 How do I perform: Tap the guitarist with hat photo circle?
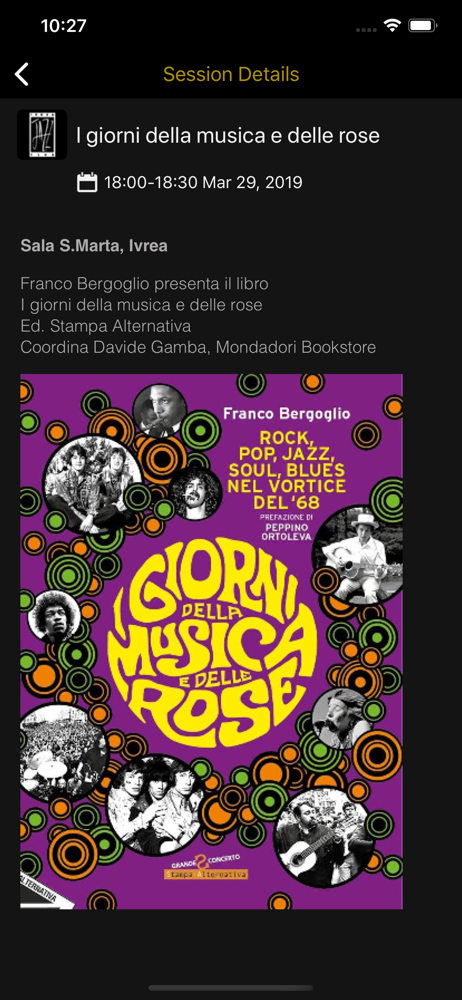pyautogui.click(x=357, y=554)
